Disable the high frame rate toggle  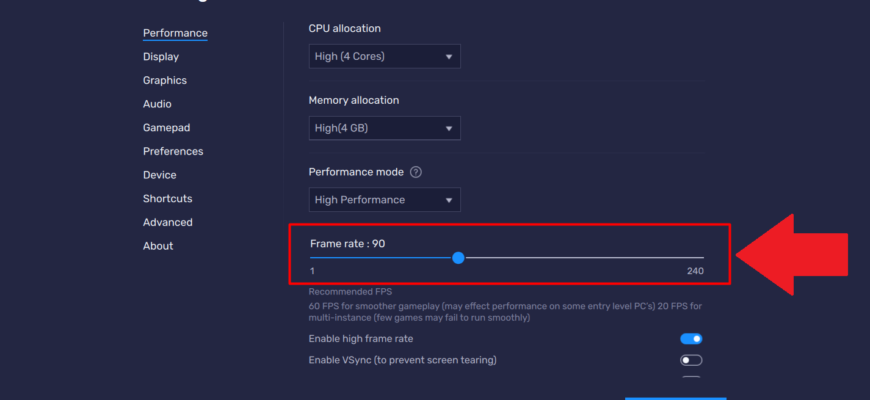click(x=691, y=339)
